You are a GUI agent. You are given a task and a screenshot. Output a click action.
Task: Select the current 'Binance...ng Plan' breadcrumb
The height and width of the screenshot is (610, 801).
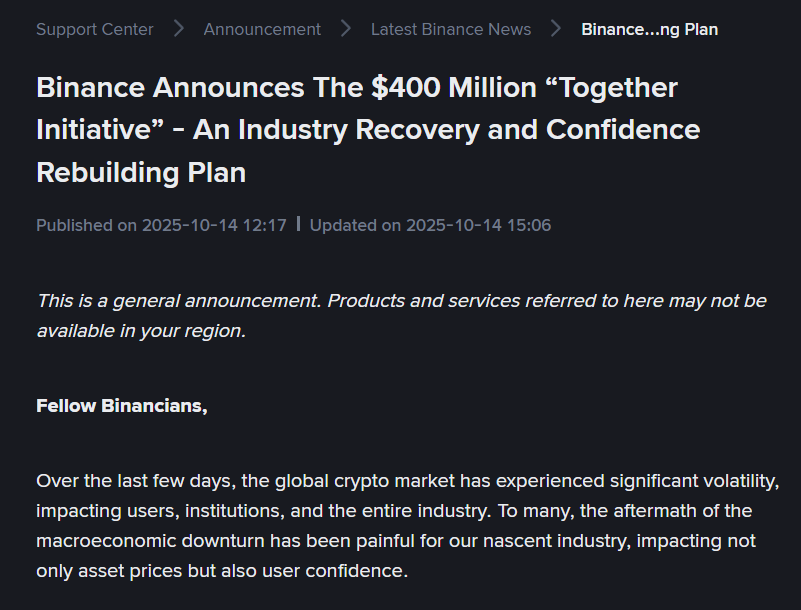pos(649,29)
